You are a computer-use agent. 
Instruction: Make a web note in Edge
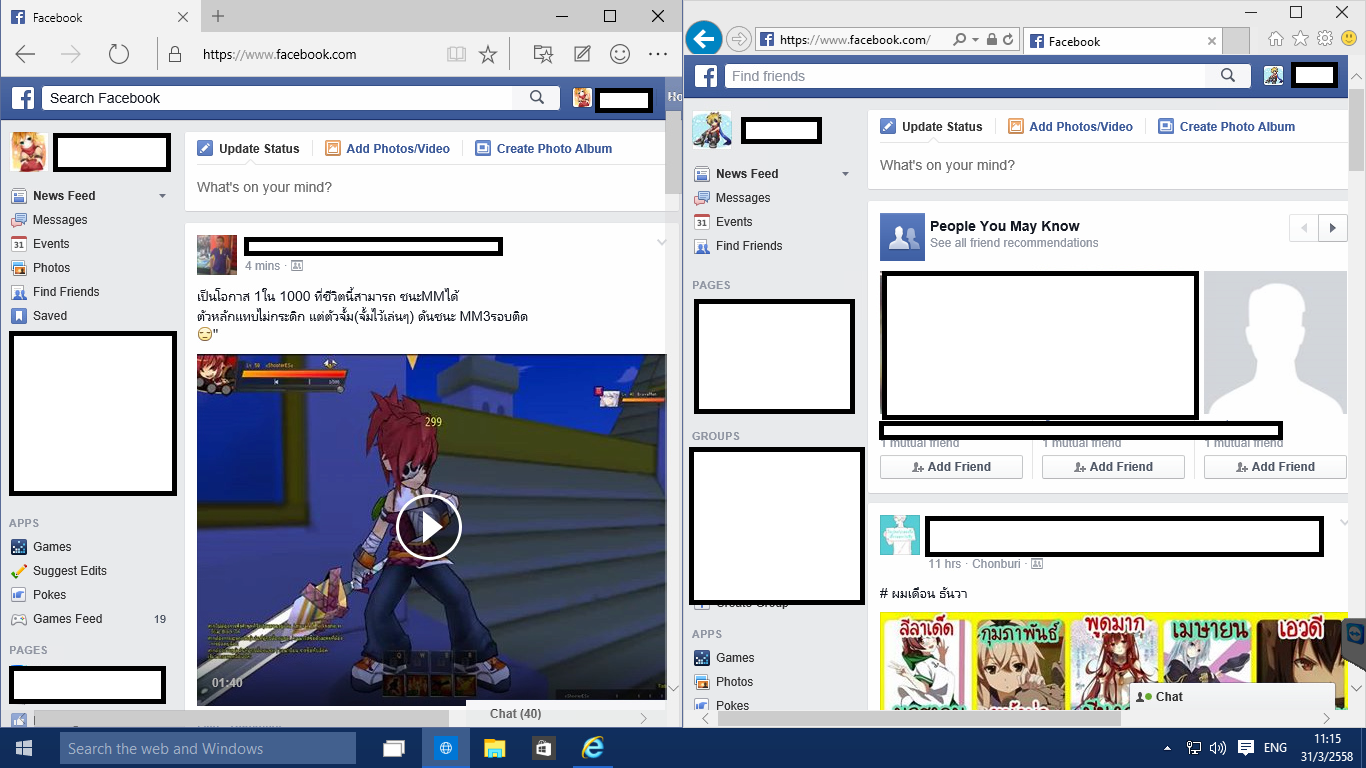tap(582, 54)
